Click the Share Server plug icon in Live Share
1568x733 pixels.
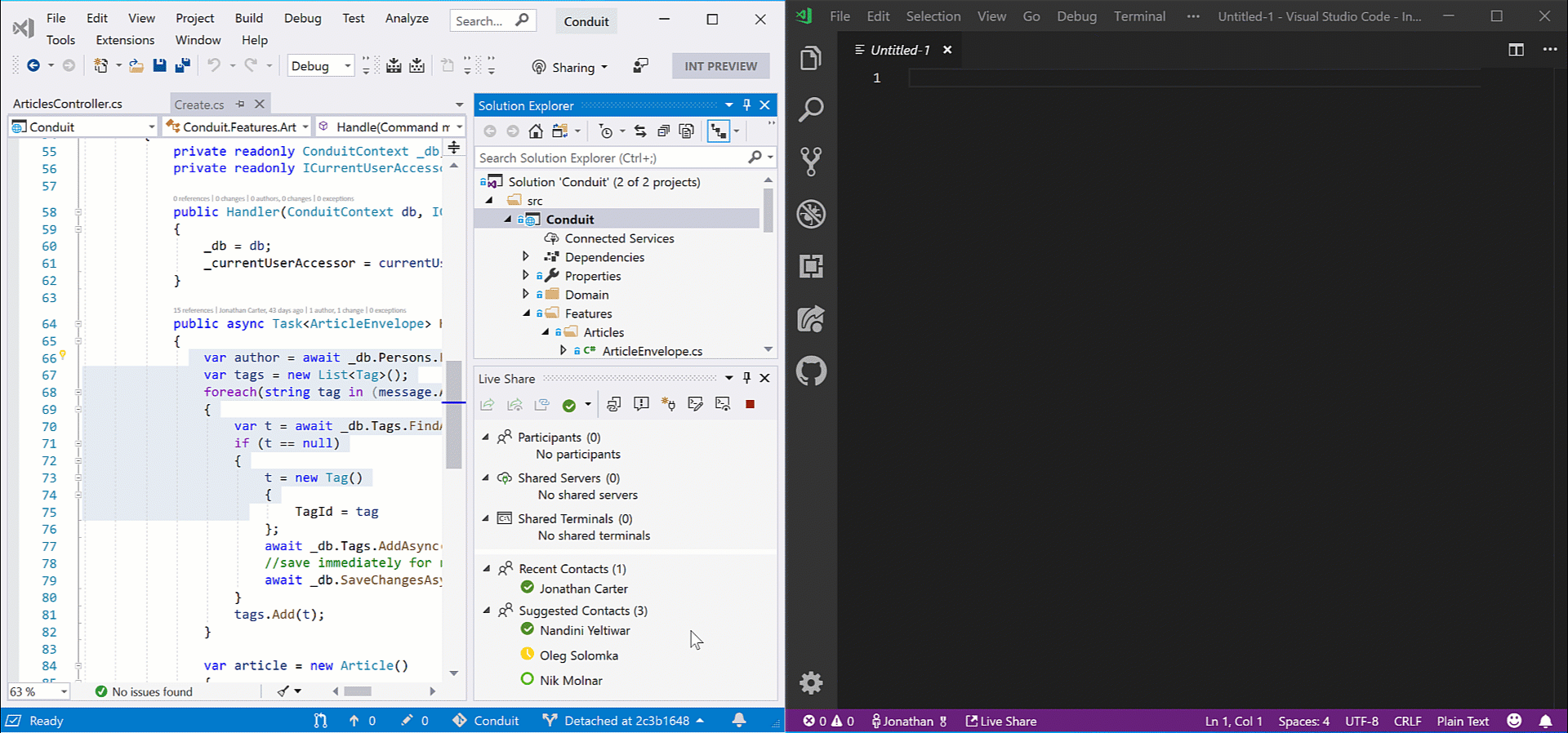click(x=668, y=404)
